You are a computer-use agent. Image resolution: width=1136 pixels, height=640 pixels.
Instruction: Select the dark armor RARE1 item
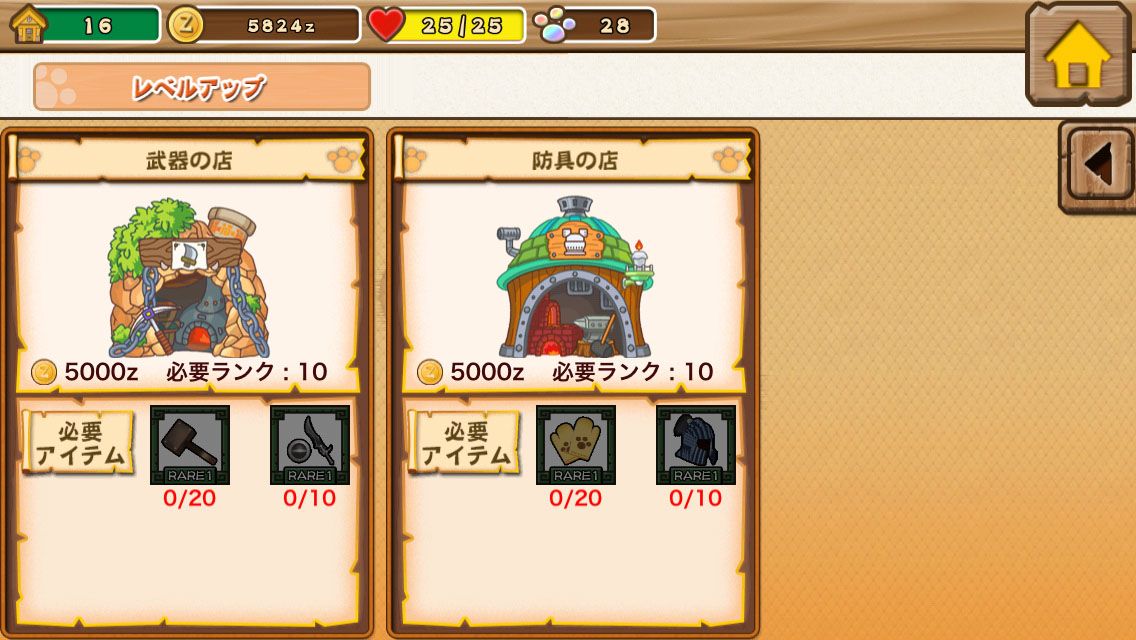click(696, 444)
